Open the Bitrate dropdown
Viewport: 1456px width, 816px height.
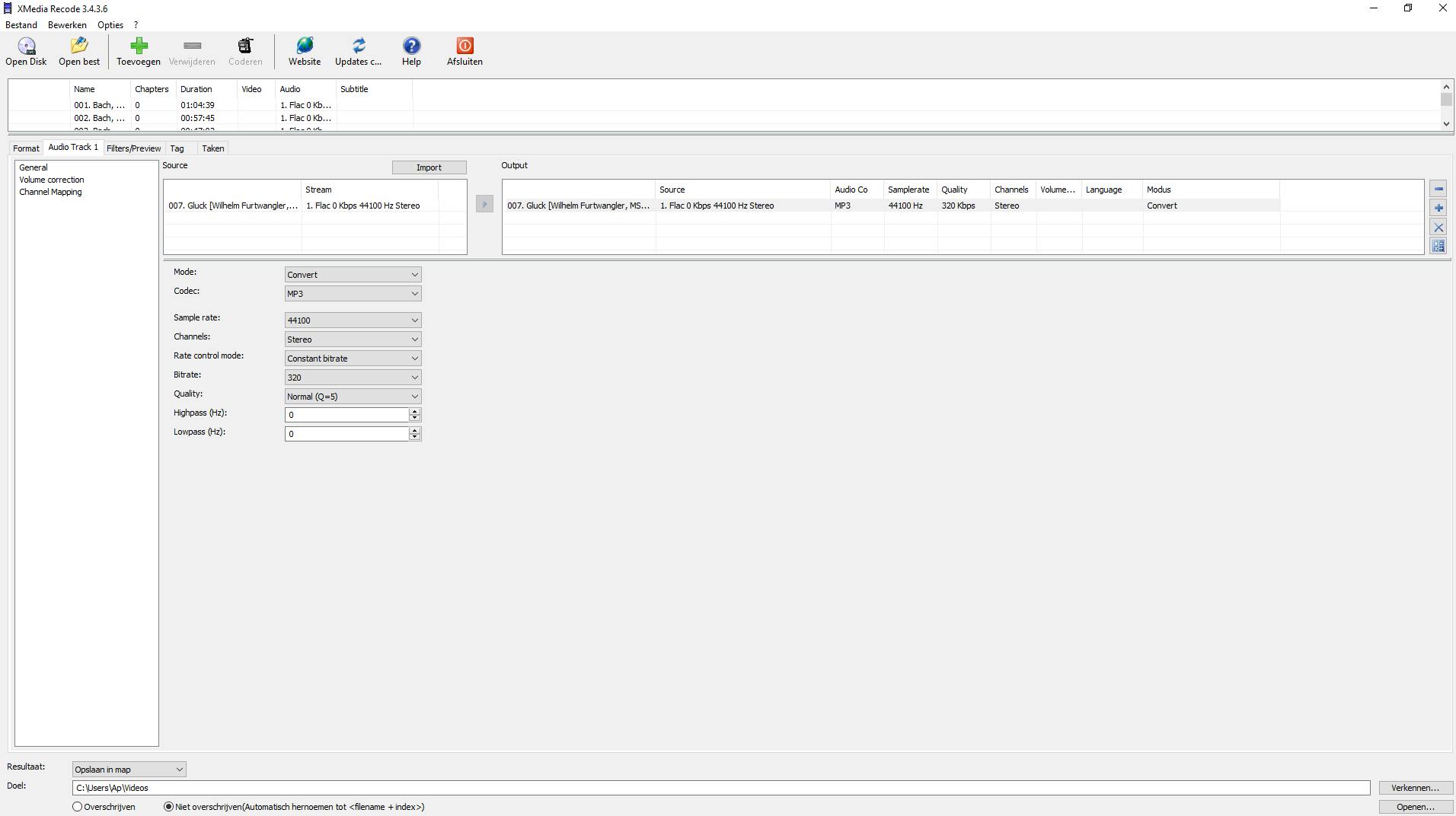353,378
